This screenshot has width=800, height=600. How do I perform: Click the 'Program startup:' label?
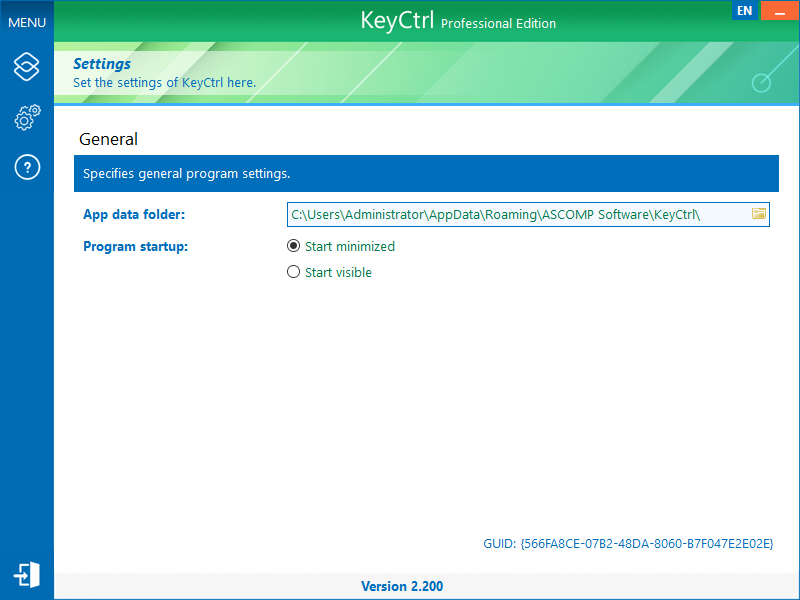[x=135, y=246]
